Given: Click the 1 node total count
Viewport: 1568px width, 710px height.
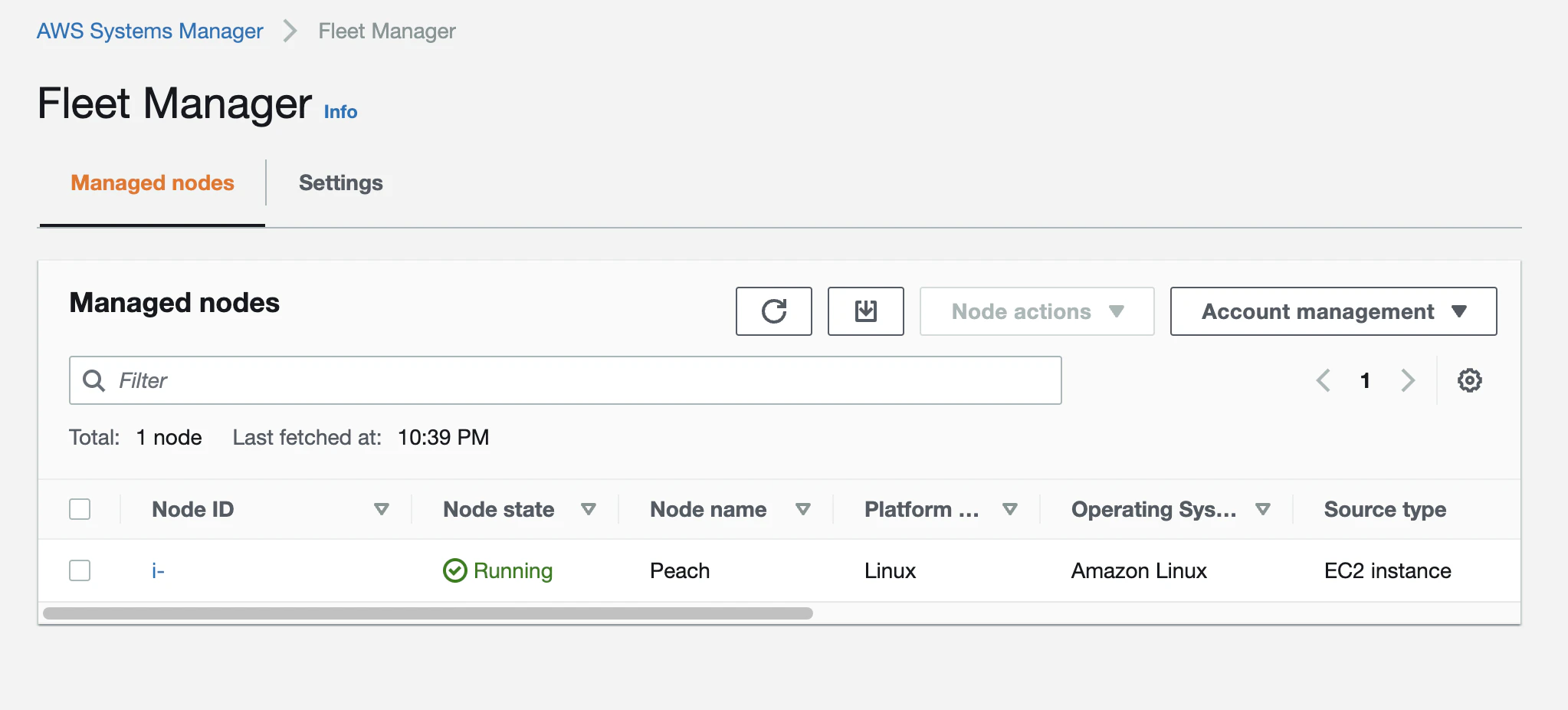Looking at the screenshot, I should click(x=169, y=437).
